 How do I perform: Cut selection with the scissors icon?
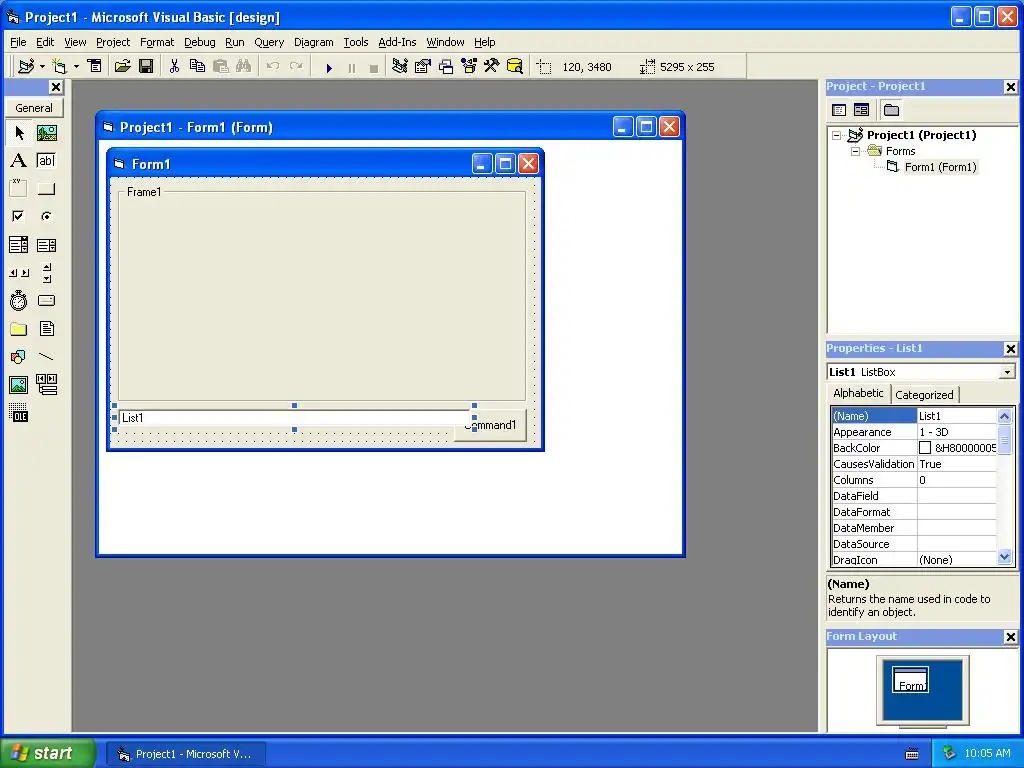[x=174, y=67]
